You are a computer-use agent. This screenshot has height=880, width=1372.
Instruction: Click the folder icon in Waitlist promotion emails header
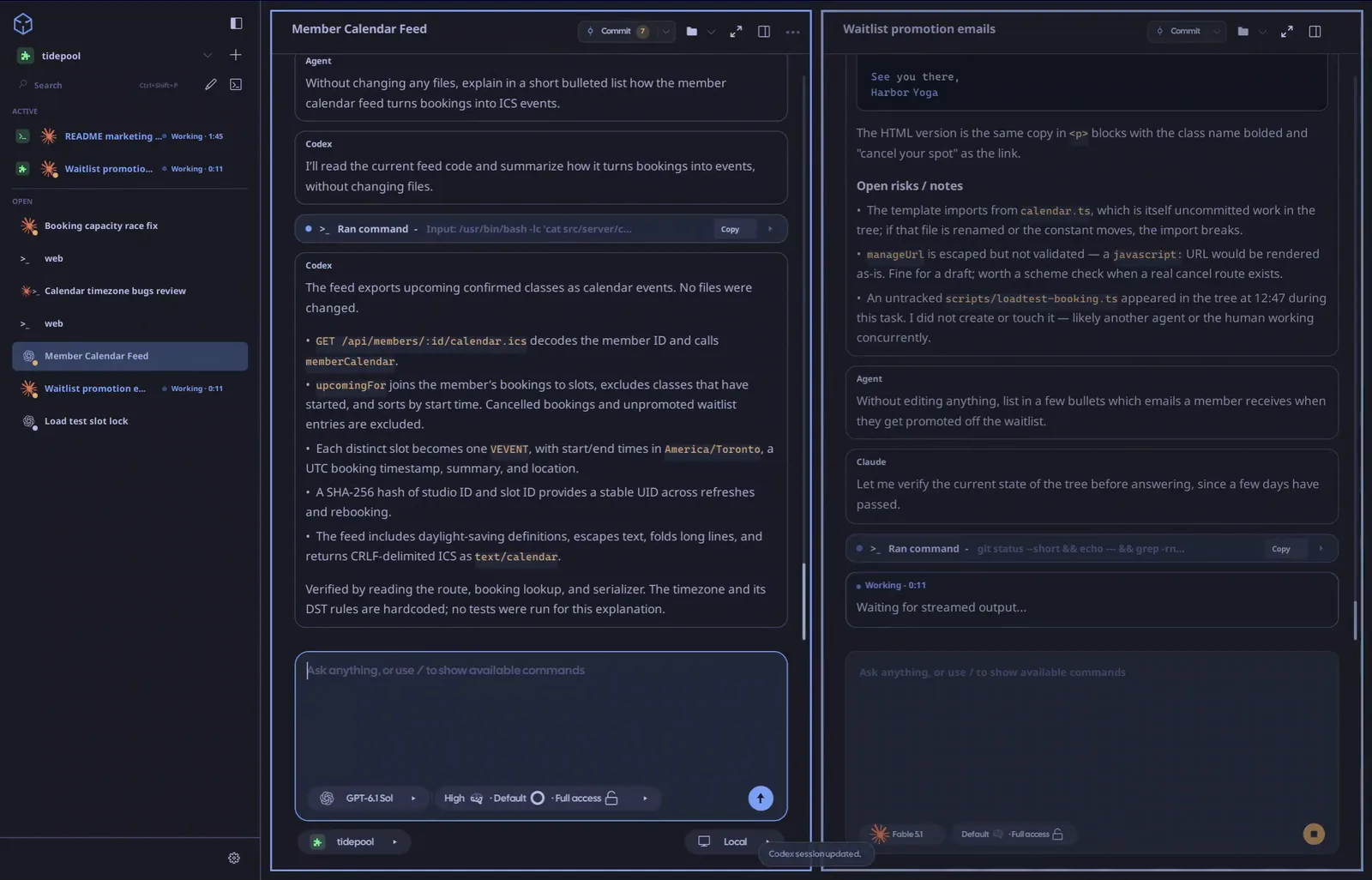pyautogui.click(x=1243, y=32)
